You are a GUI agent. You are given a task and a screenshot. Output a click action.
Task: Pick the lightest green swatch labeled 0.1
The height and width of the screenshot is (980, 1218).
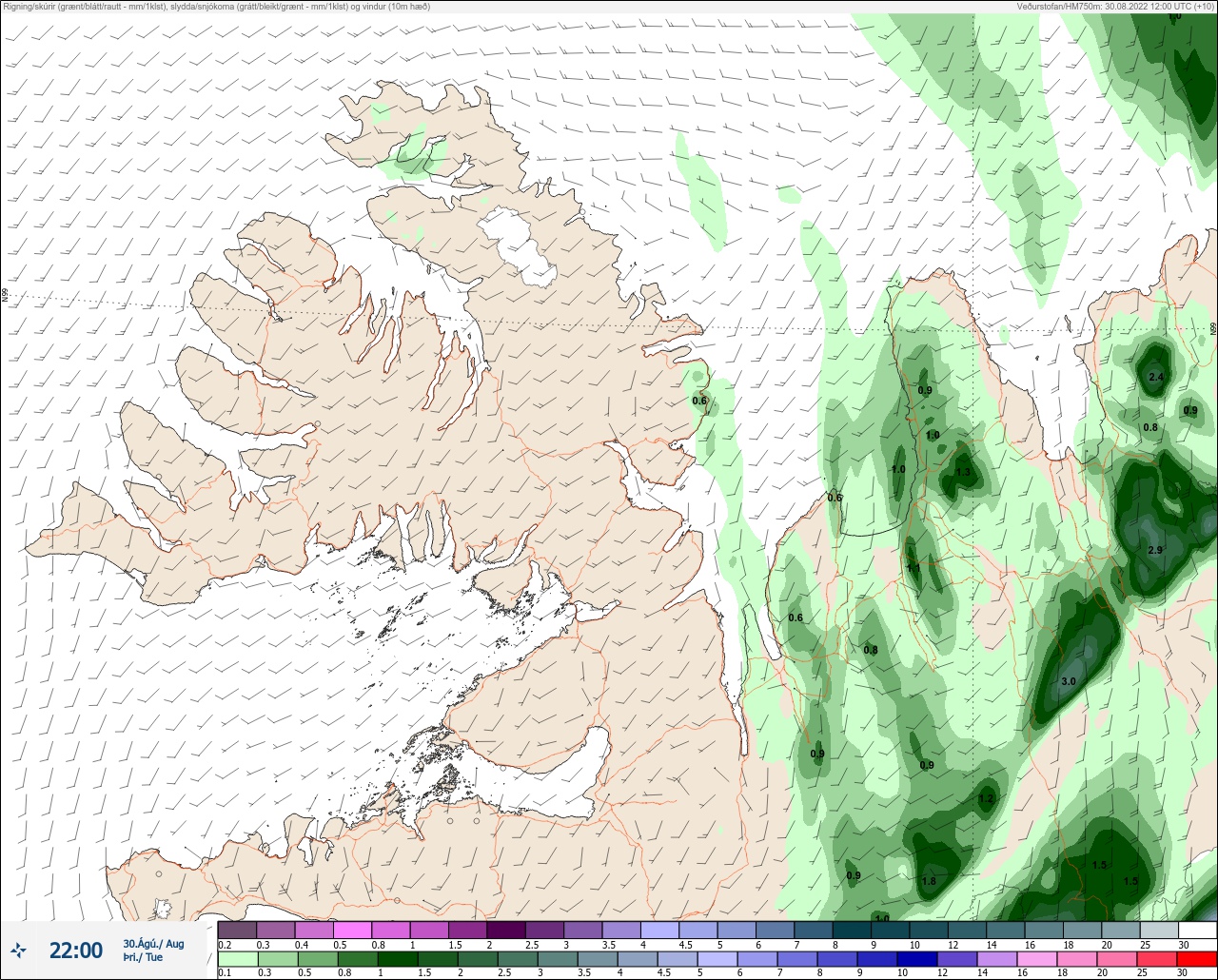237,958
